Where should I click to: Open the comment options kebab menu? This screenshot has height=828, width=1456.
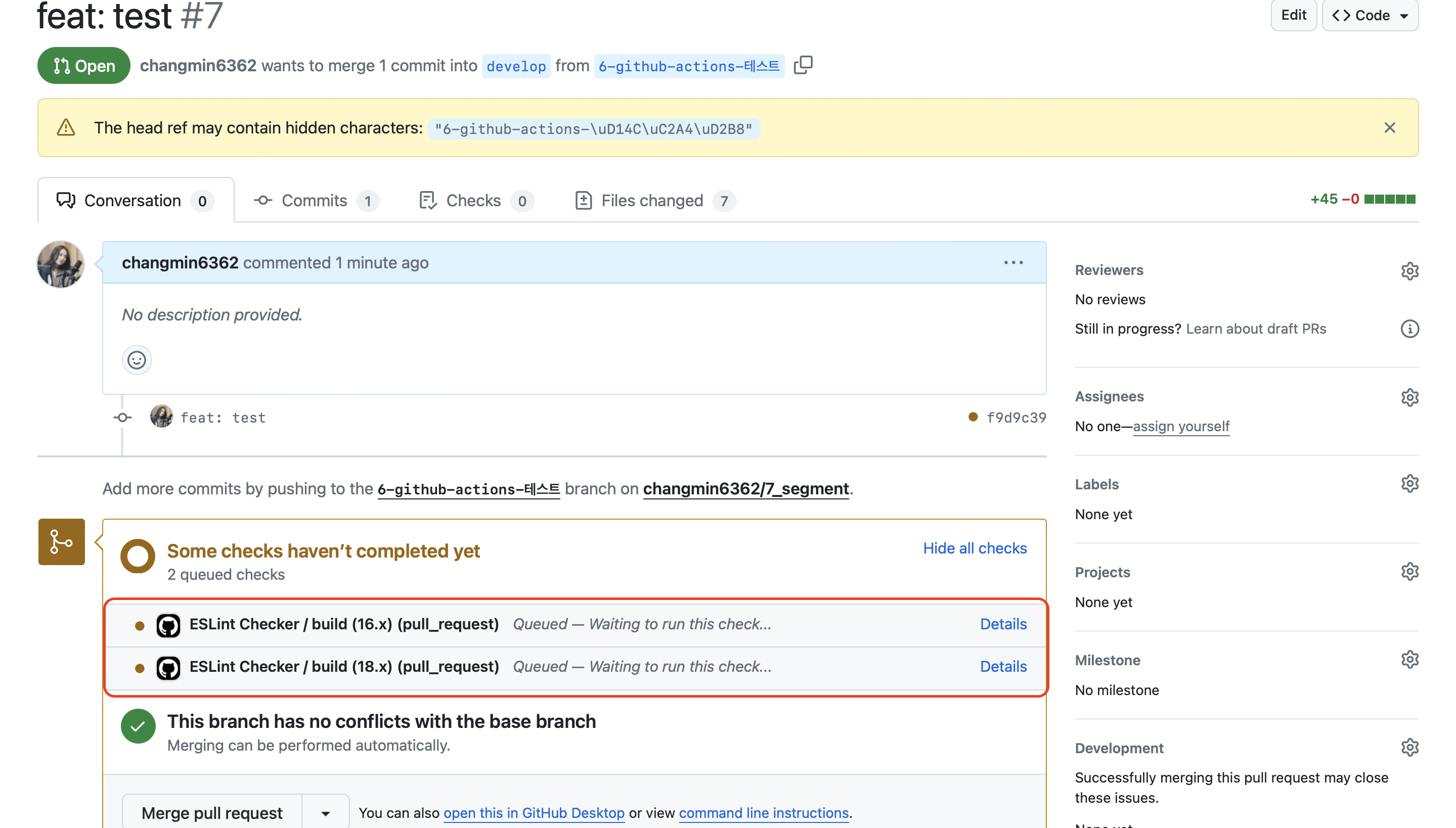click(1013, 262)
